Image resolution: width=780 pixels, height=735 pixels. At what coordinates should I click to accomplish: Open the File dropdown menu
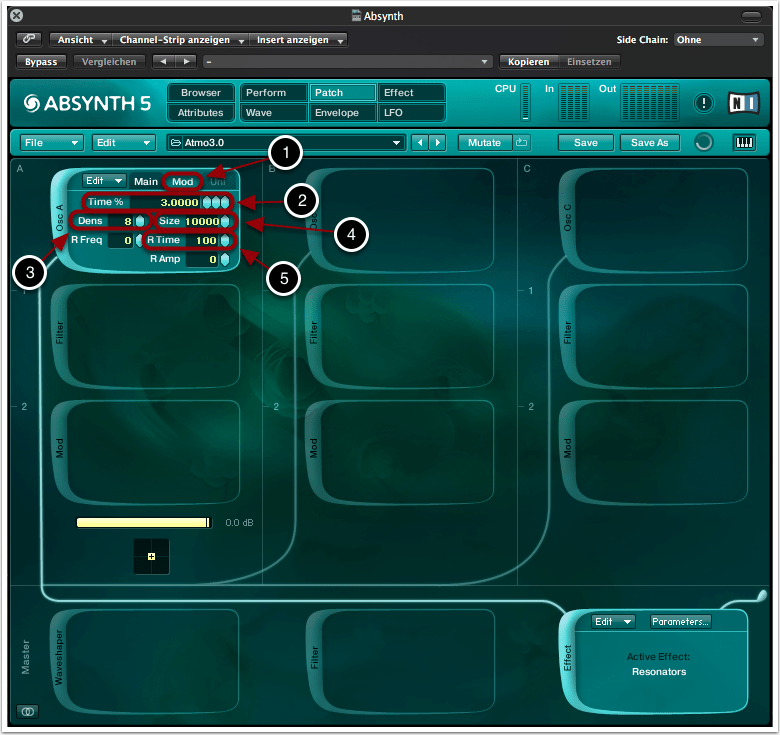click(52, 143)
